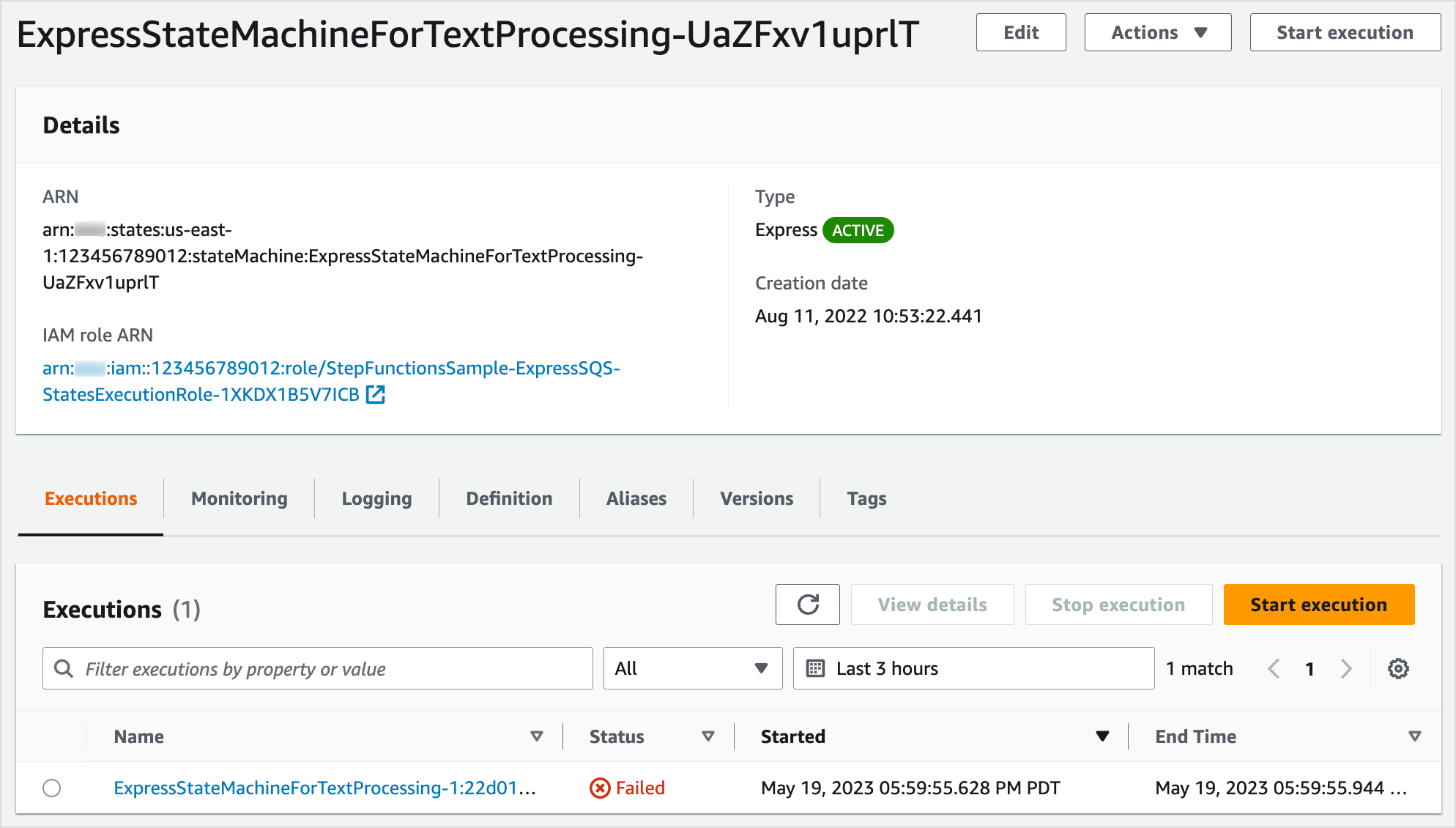The width and height of the screenshot is (1456, 828).
Task: Click the Failed status text
Action: pyautogui.click(x=640, y=788)
